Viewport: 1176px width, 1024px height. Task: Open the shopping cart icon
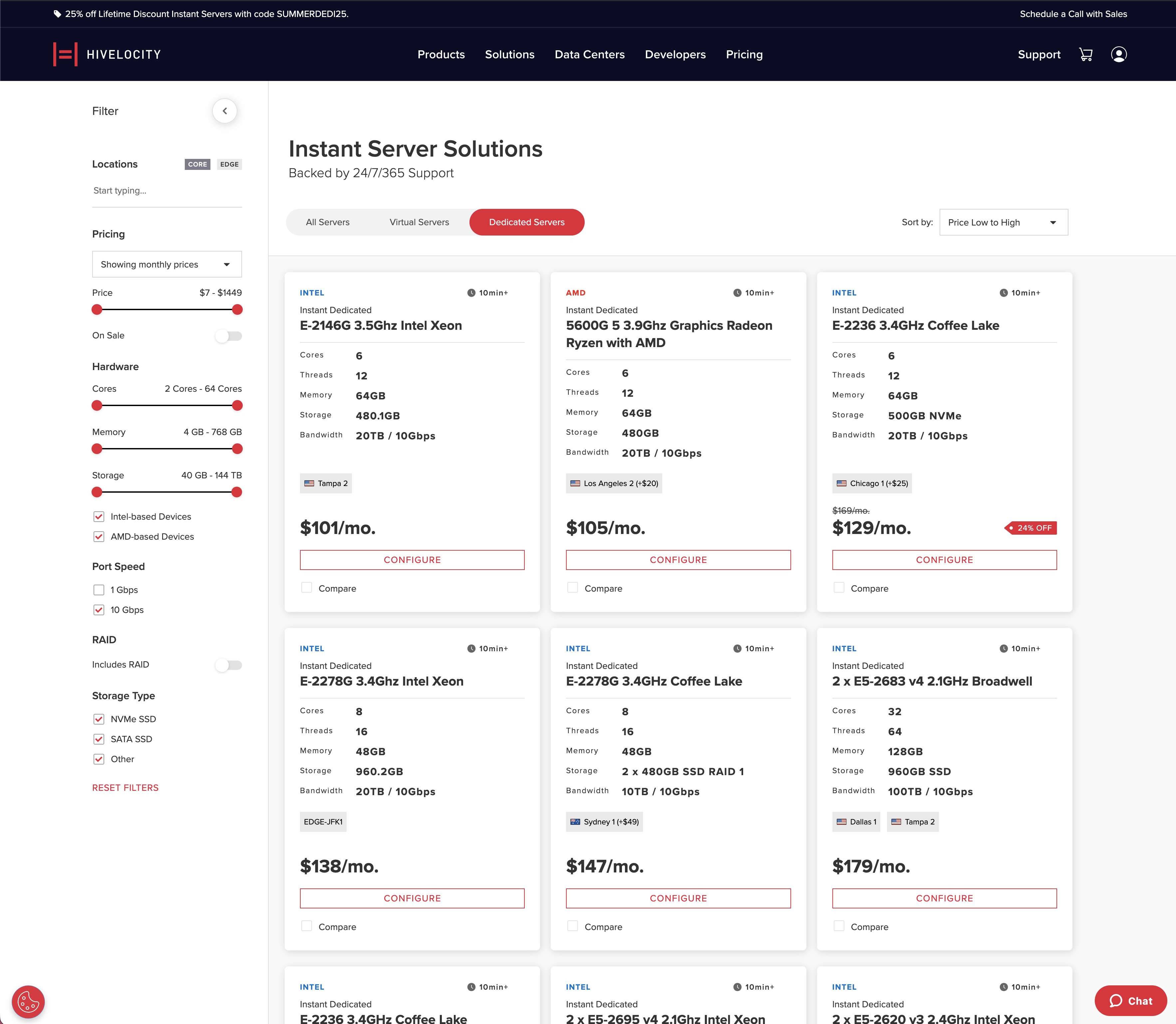click(1085, 54)
